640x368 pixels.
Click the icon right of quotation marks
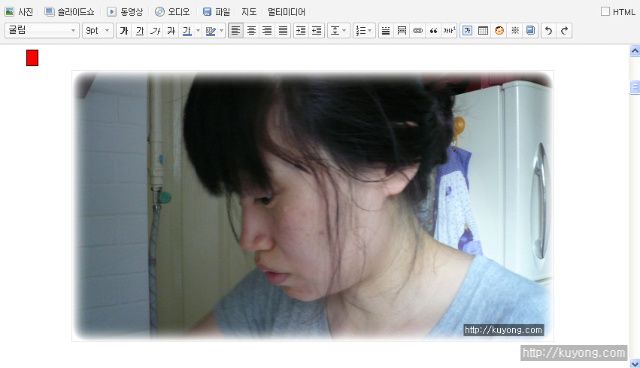point(449,31)
